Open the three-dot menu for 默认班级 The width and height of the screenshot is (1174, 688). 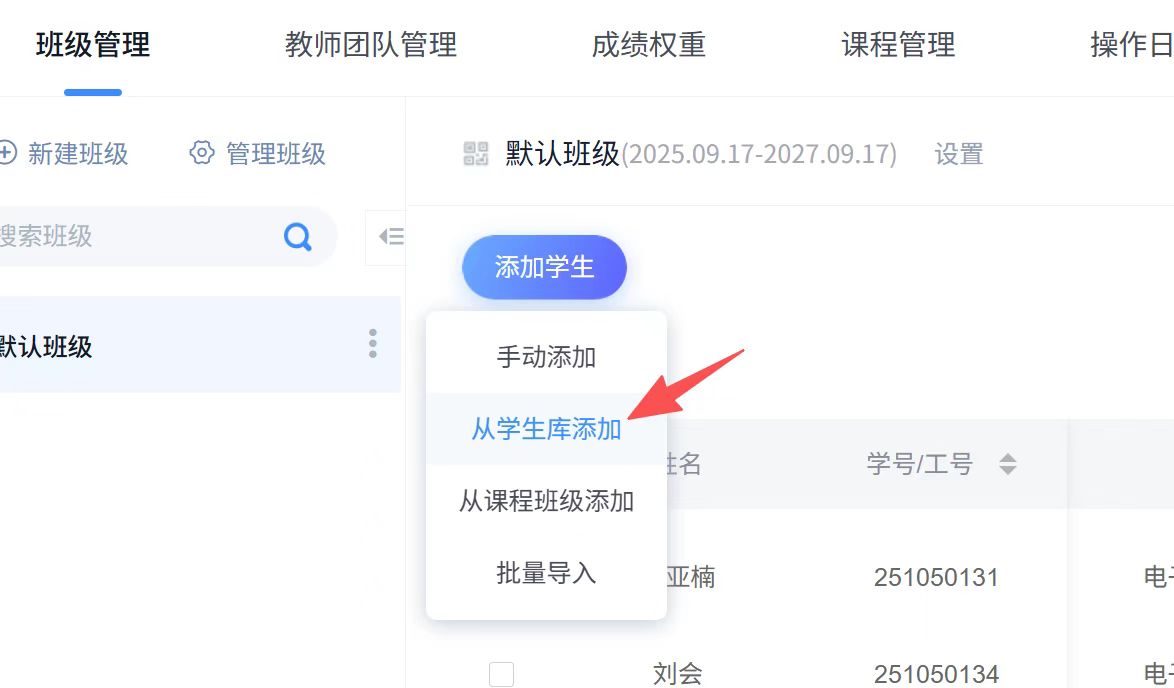pyautogui.click(x=373, y=344)
